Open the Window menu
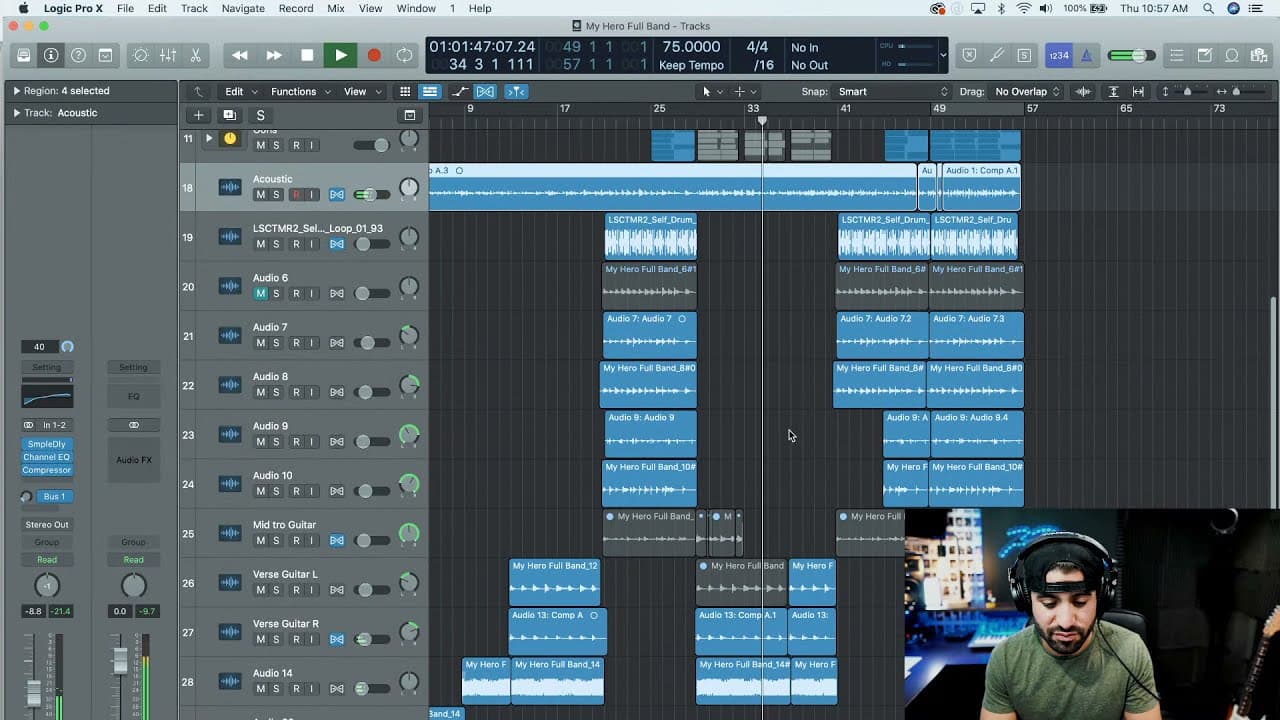Viewport: 1280px width, 720px height. pos(416,8)
